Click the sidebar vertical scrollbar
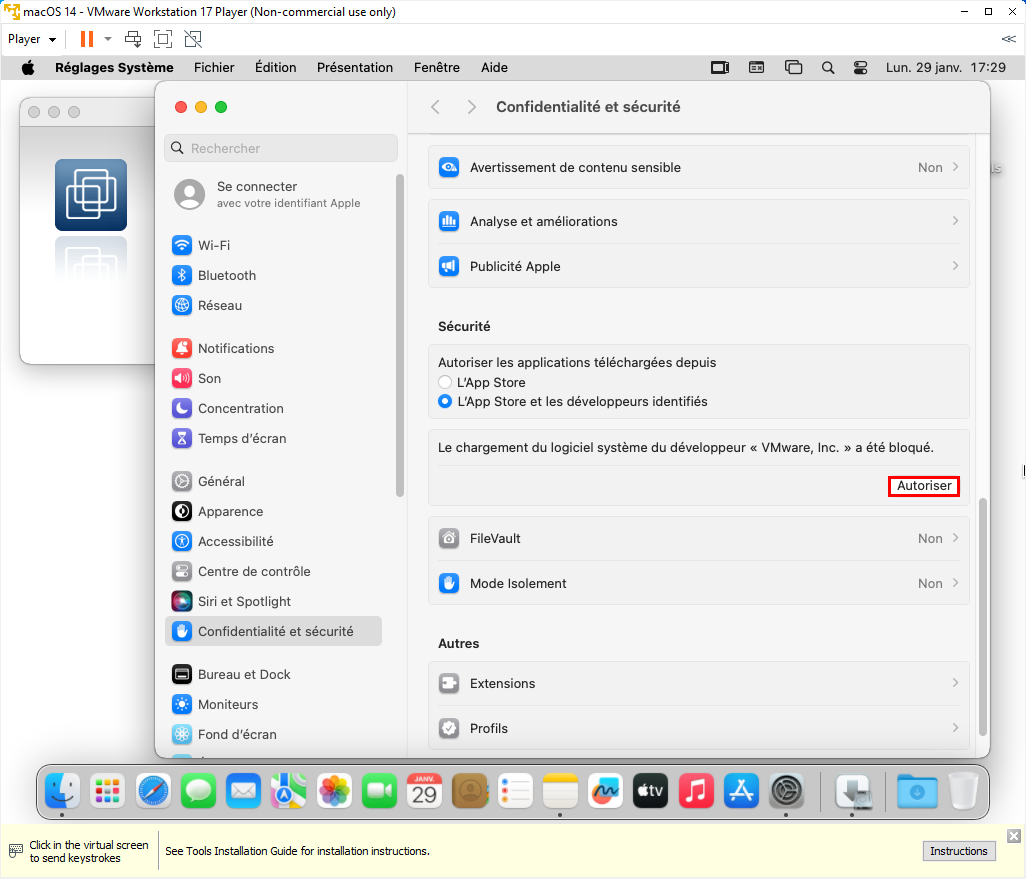 (399, 335)
